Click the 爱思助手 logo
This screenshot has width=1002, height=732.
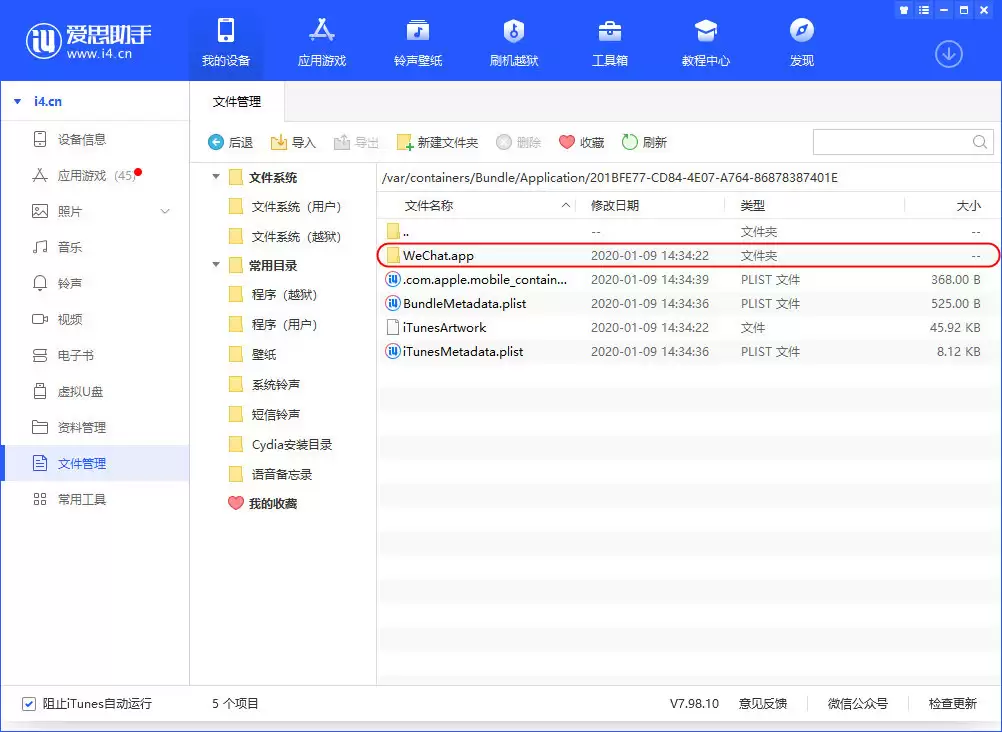(x=89, y=41)
